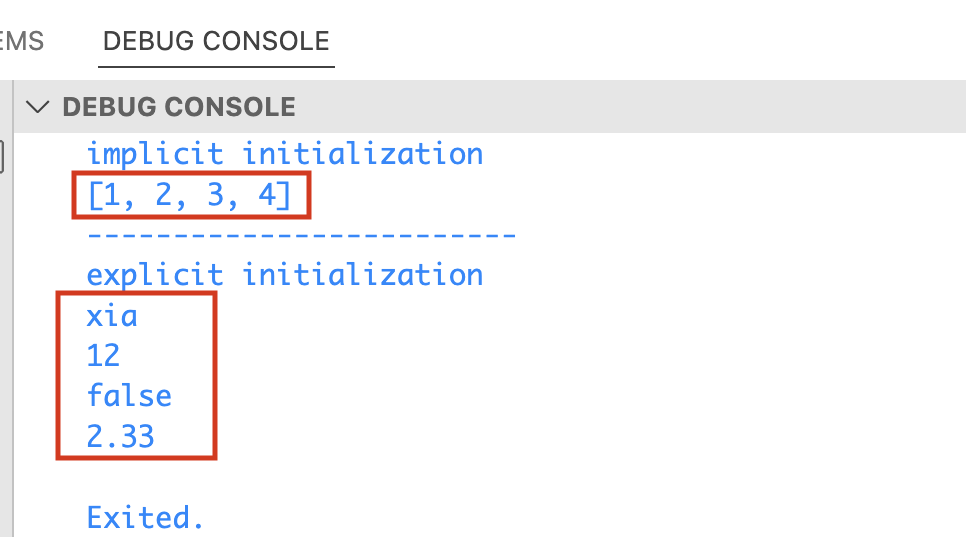Click the number 4 in the list output
This screenshot has height=537, width=966.
265,195
